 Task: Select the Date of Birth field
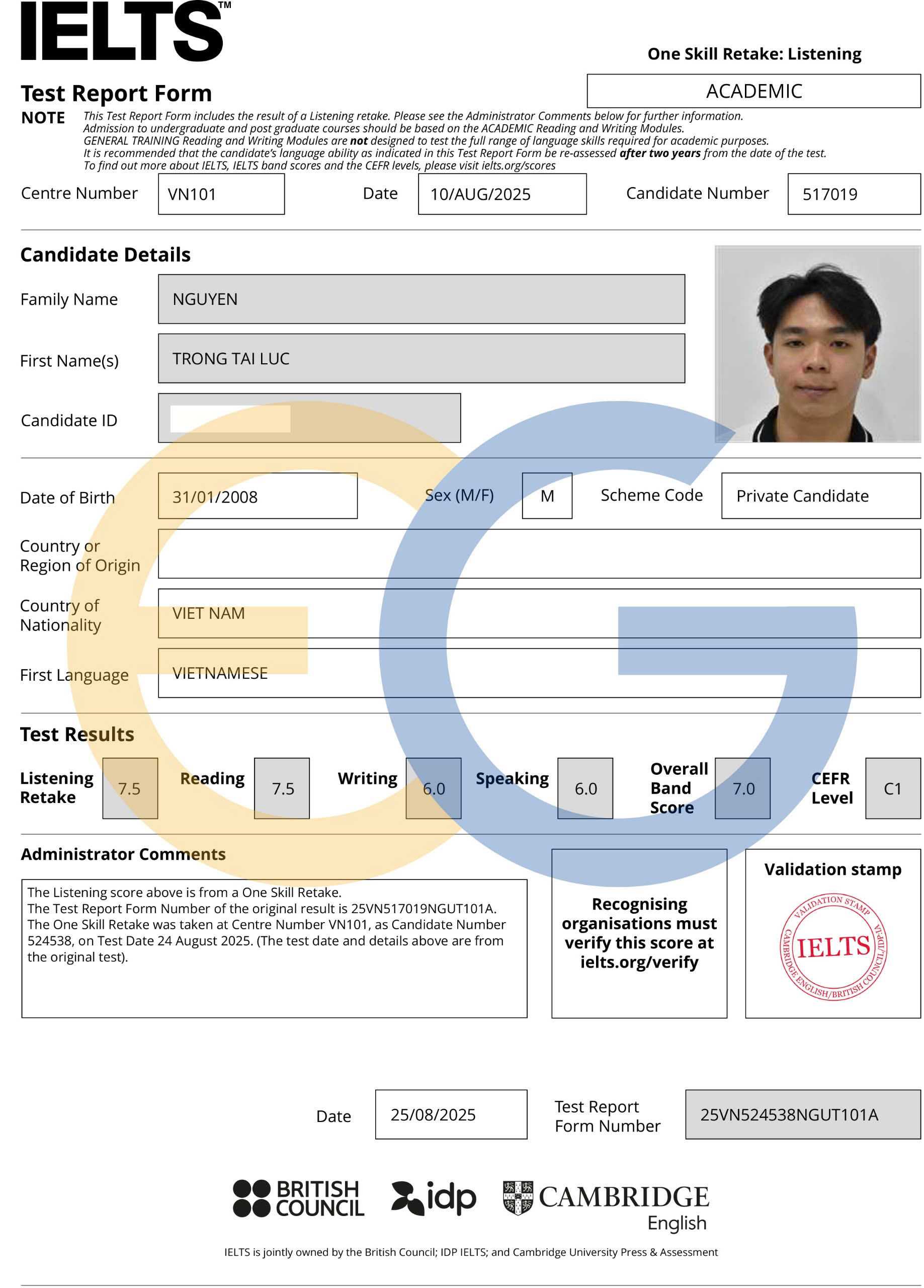pyautogui.click(x=257, y=496)
